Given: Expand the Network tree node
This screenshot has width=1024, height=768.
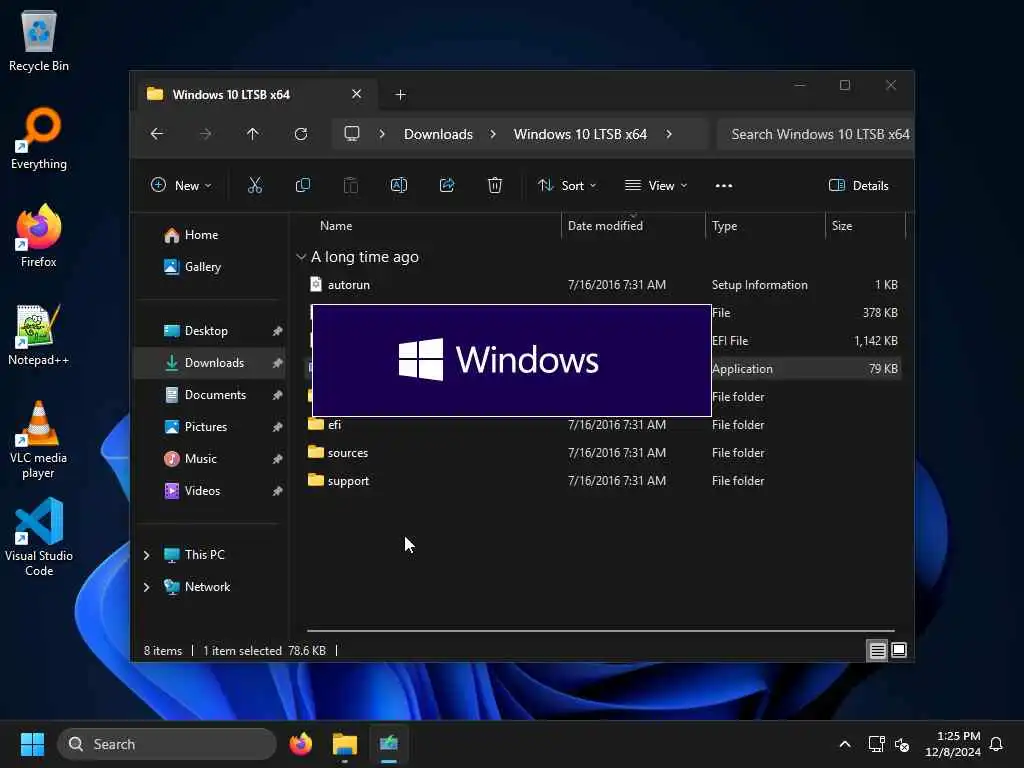Looking at the screenshot, I should (x=146, y=587).
